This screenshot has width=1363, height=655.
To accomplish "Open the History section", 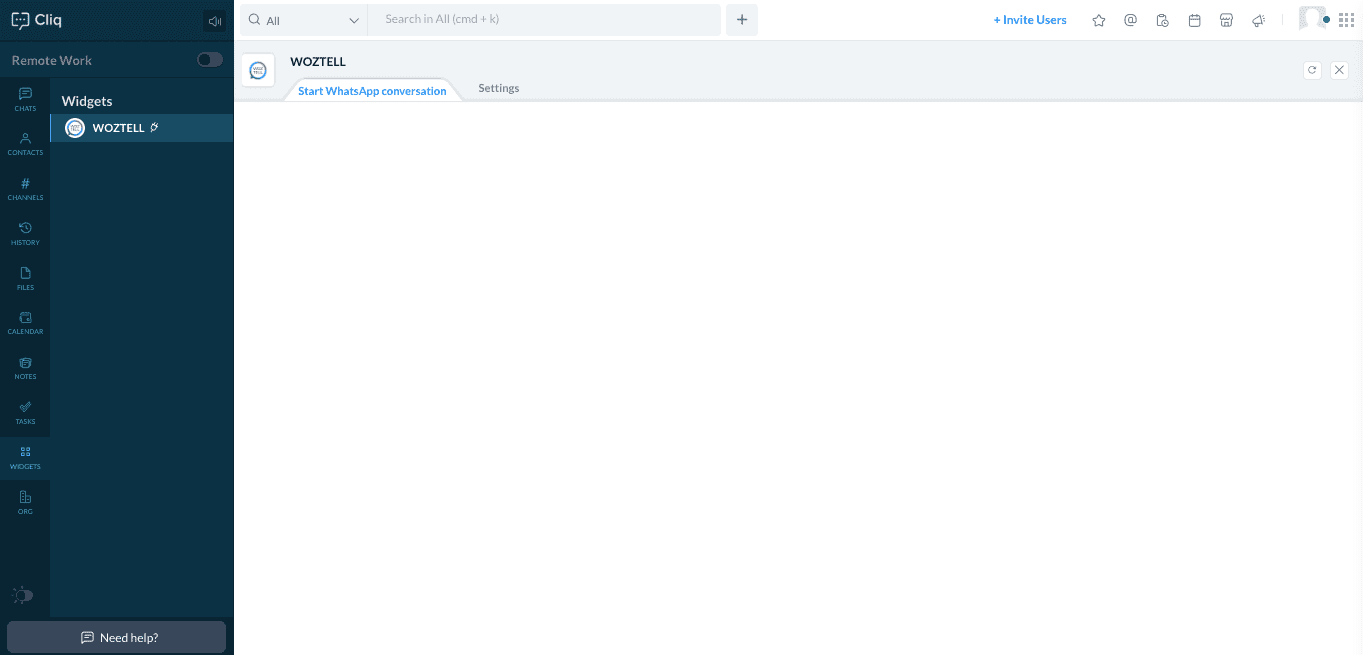I will pyautogui.click(x=25, y=234).
